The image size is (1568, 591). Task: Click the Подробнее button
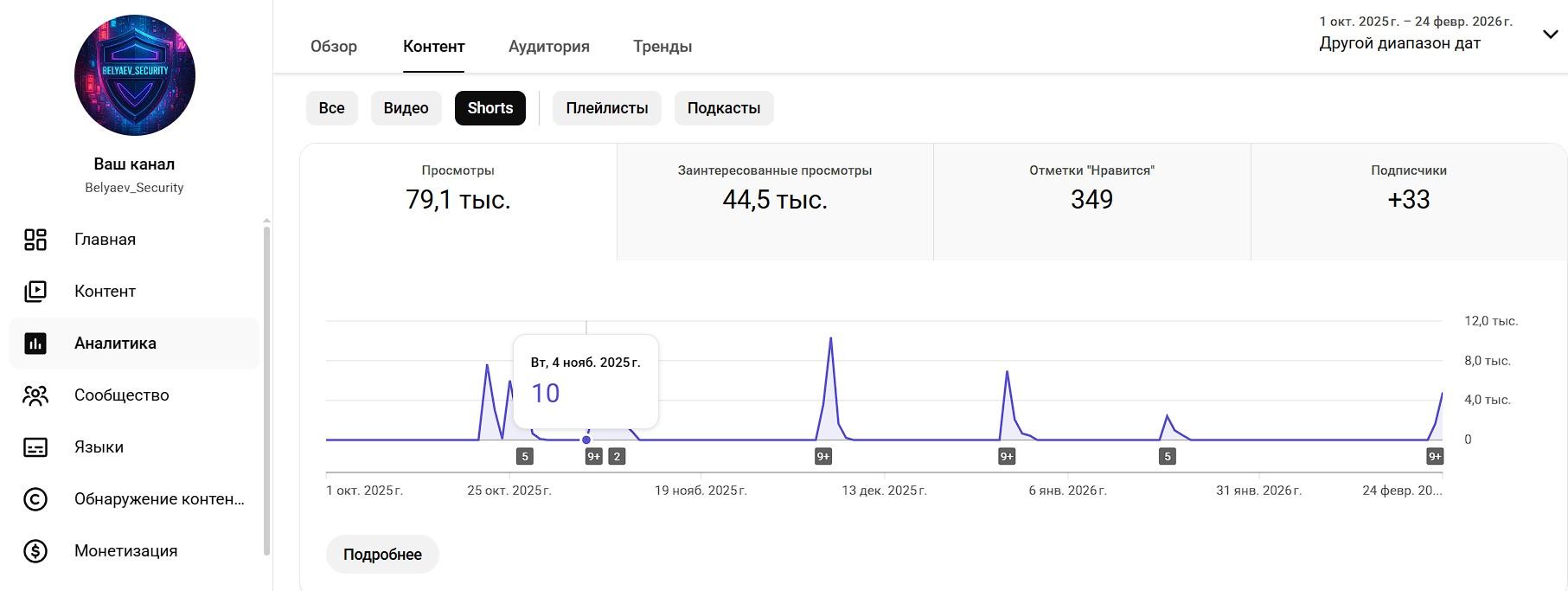point(382,555)
